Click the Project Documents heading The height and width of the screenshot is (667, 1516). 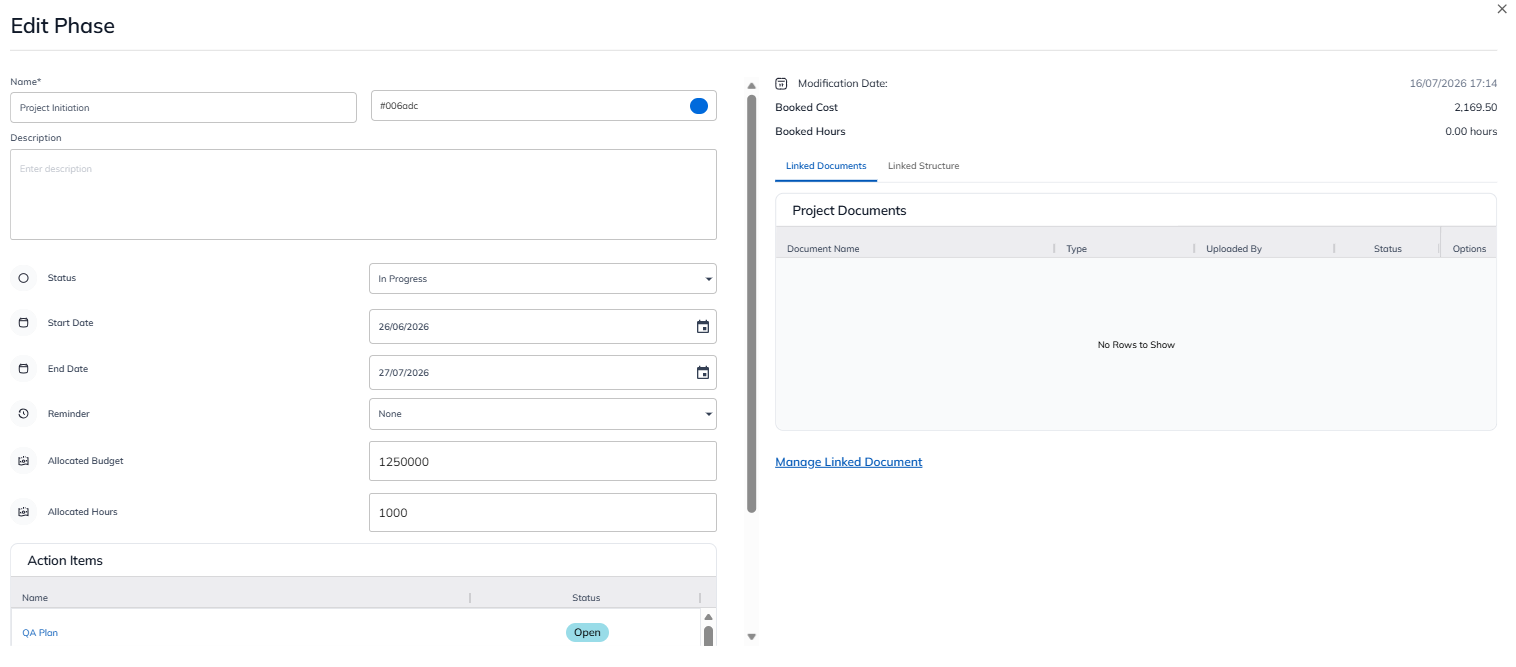click(849, 211)
